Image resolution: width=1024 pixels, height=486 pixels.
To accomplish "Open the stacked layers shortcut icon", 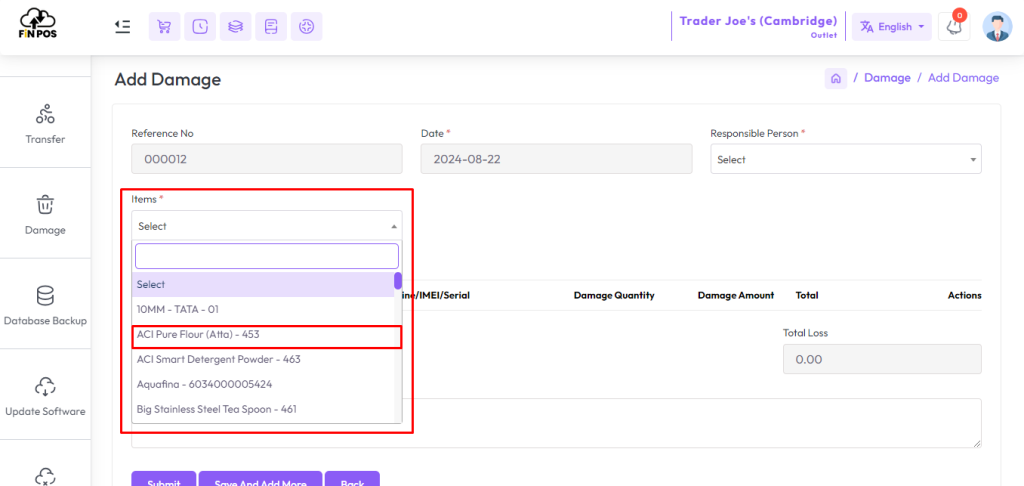I will pos(236,27).
